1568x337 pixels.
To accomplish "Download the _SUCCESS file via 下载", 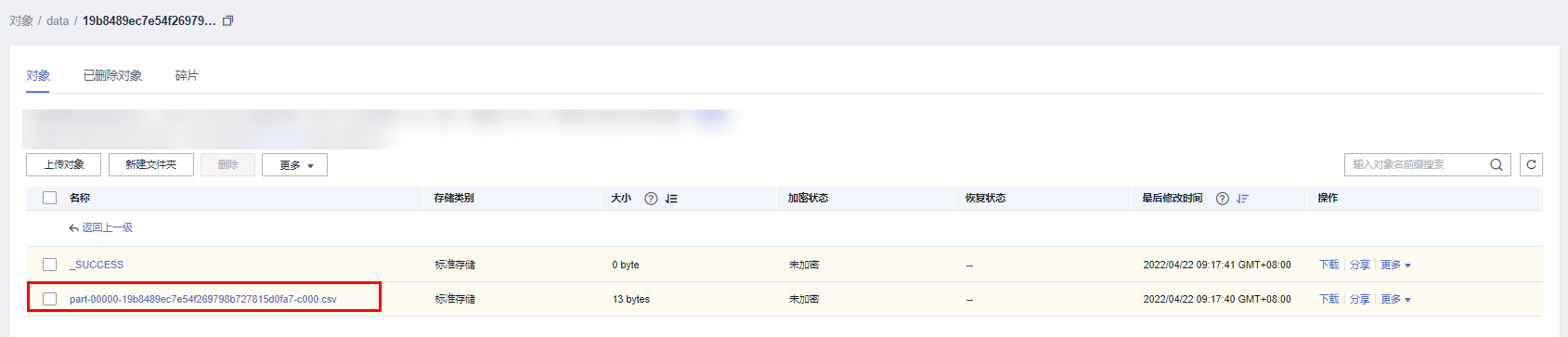I will pyautogui.click(x=1328, y=265).
